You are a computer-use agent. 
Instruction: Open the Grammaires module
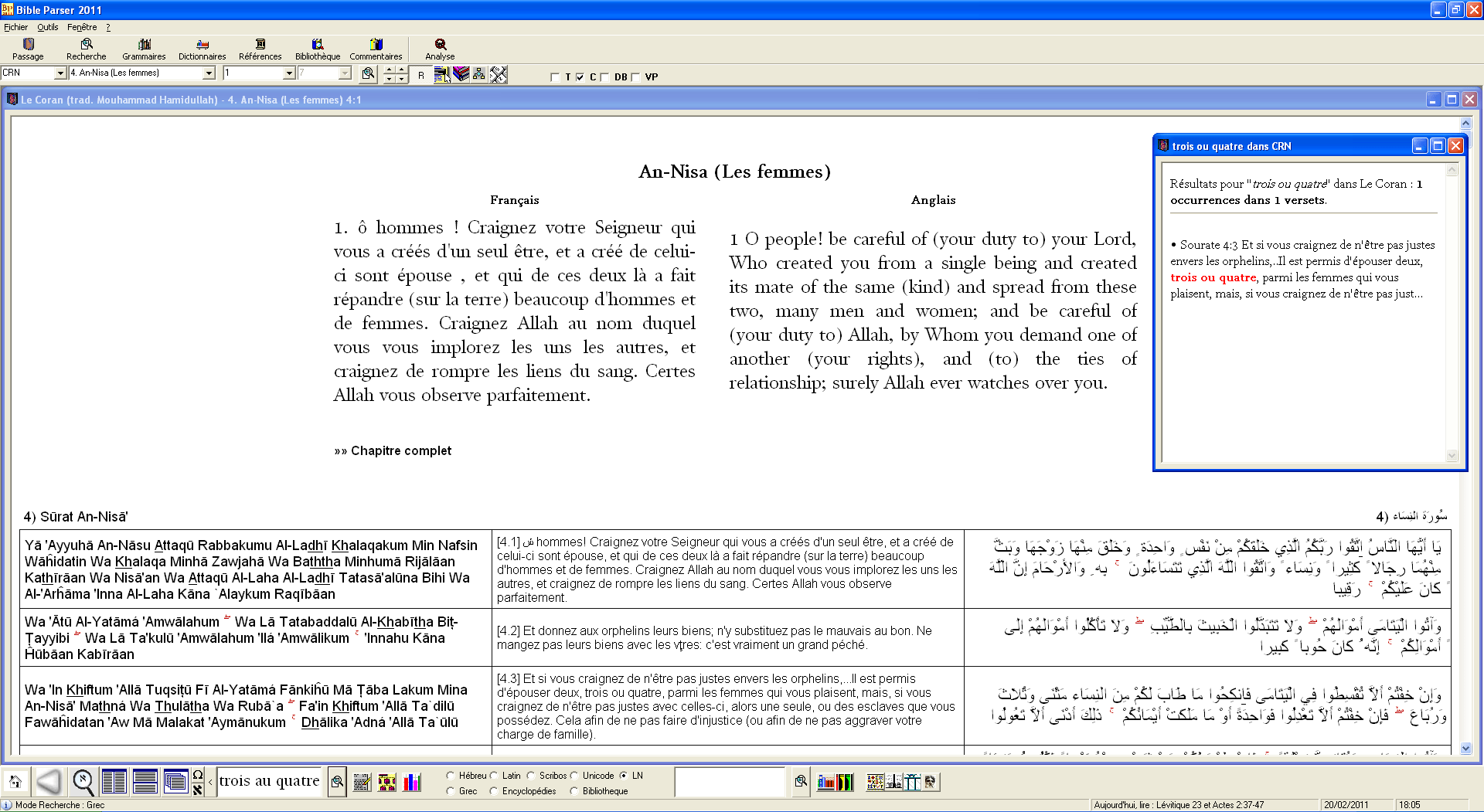point(144,48)
